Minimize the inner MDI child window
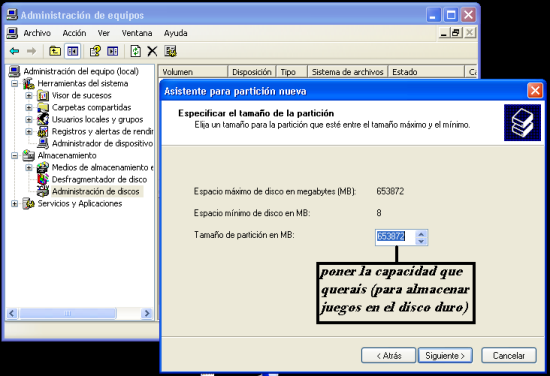This screenshot has height=376, width=550. click(x=444, y=33)
